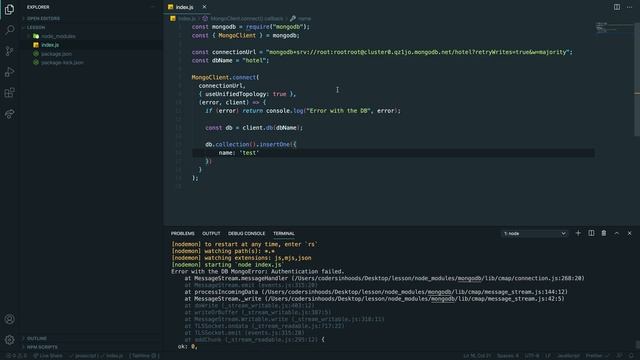640x360 pixels.
Task: Open Explorer views and more actions ellipsis
Action: coord(153,7)
